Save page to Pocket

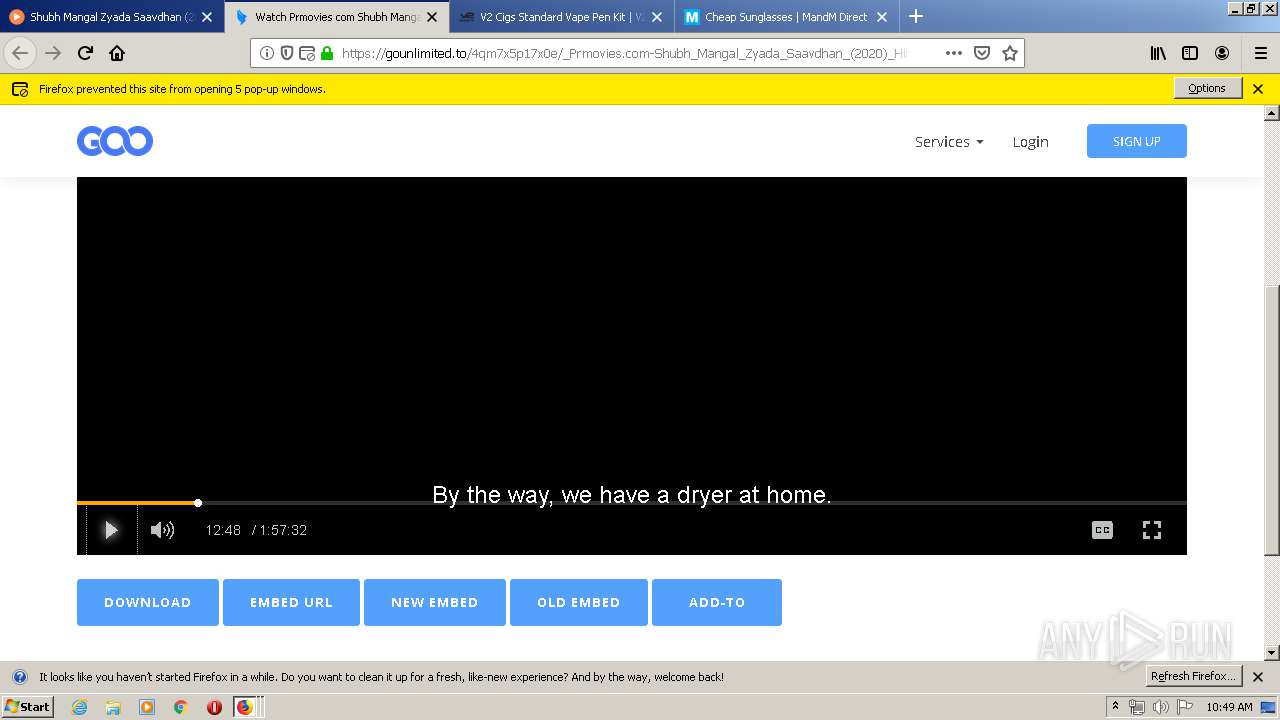(x=982, y=53)
